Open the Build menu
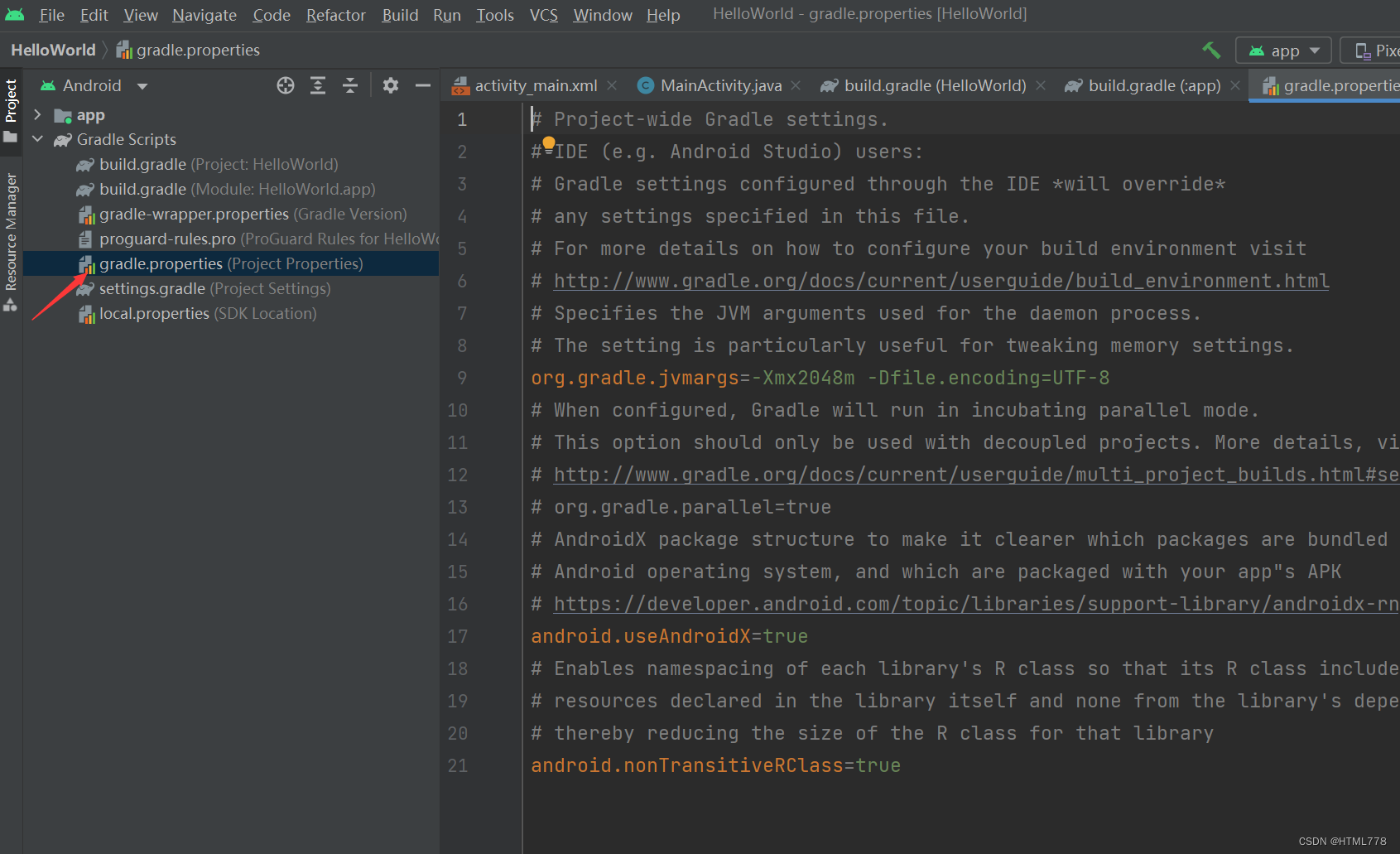The image size is (1400, 854). [400, 15]
